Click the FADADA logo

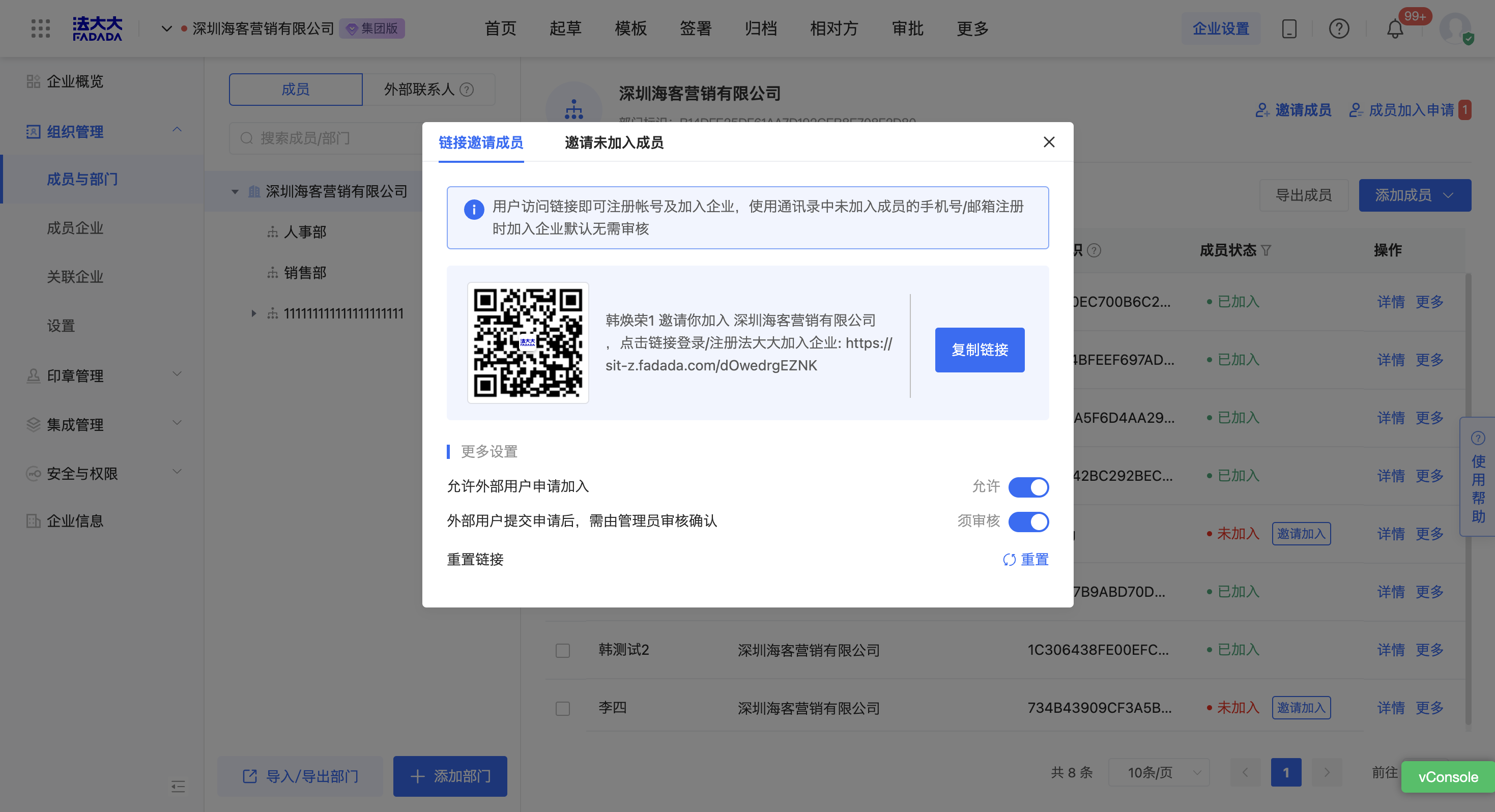pos(97,28)
